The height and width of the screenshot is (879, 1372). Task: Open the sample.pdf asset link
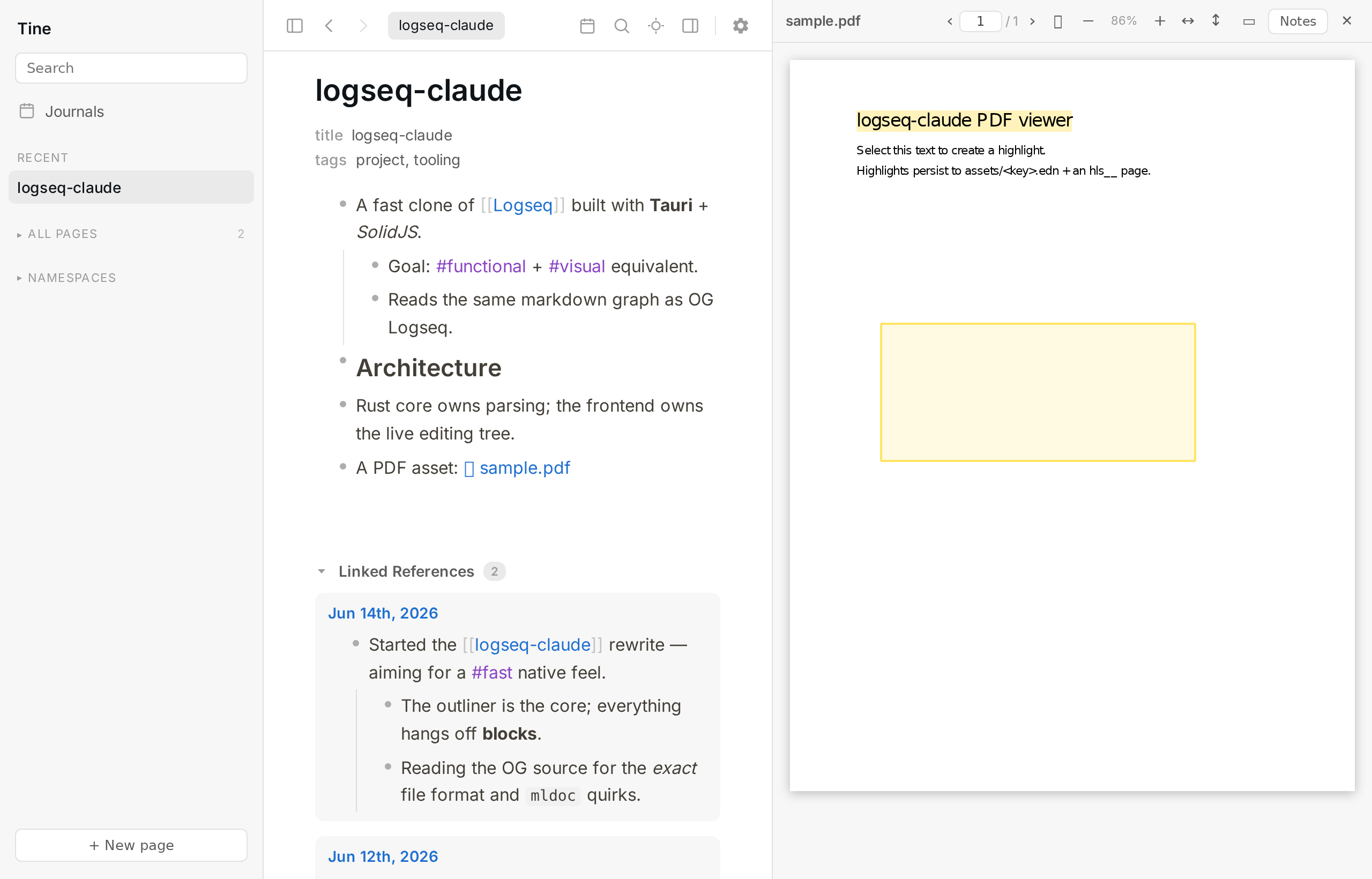tap(525, 468)
